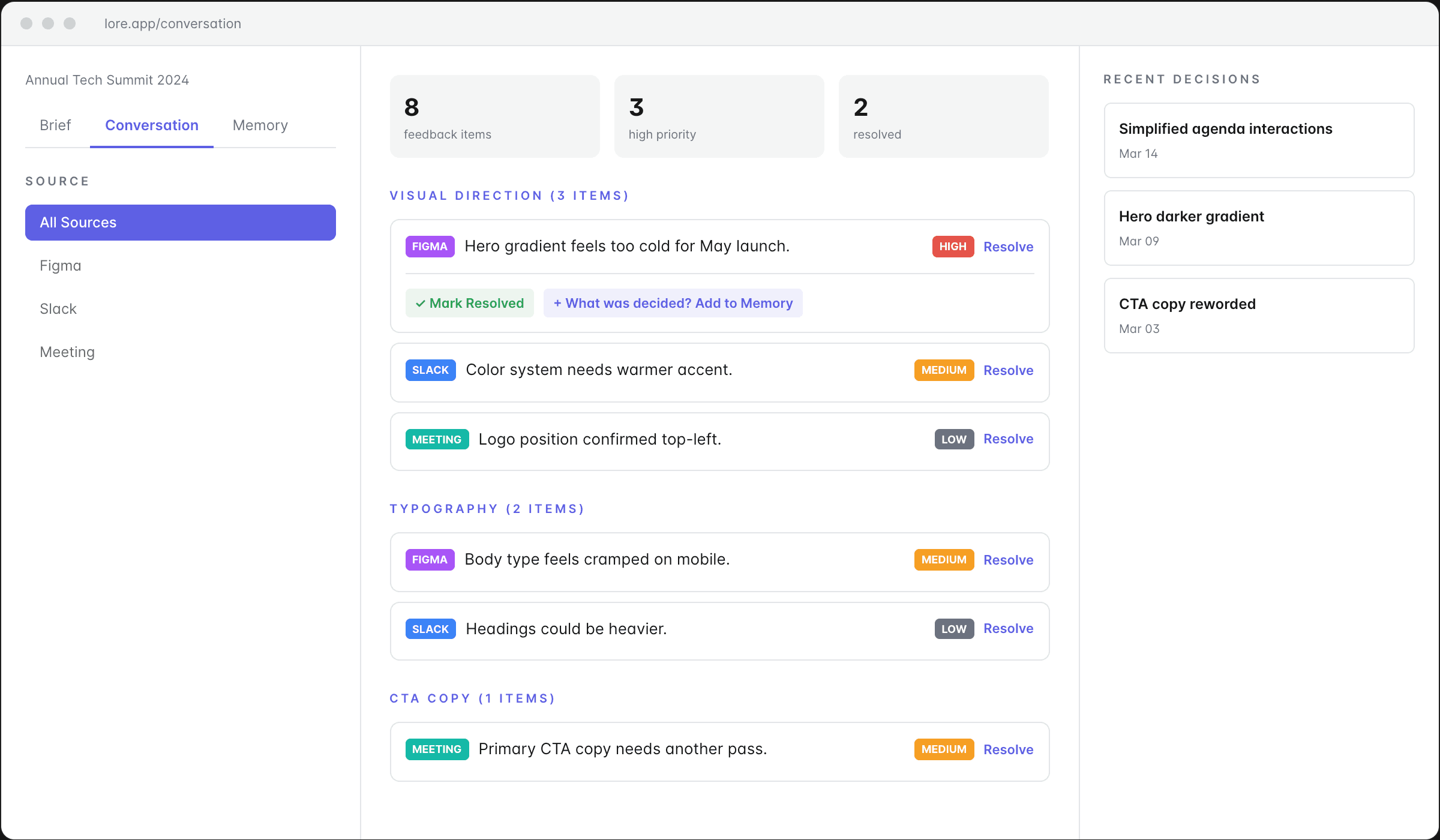Switch to the Brief tab
The width and height of the screenshot is (1440, 840).
point(55,125)
